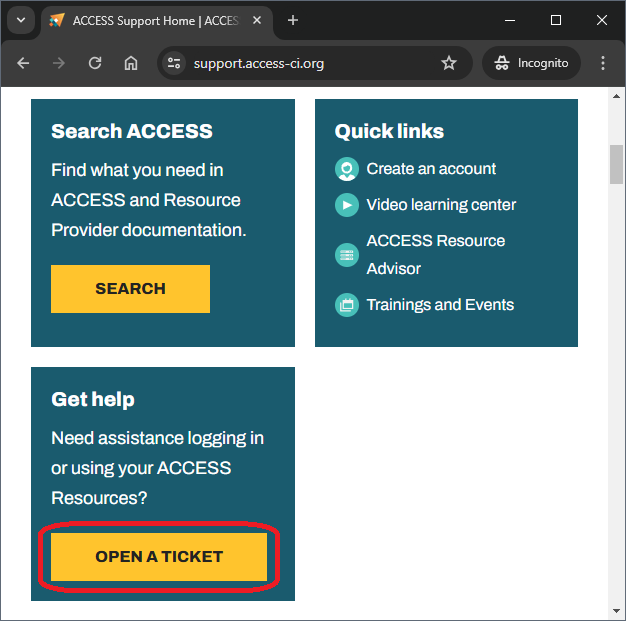The height and width of the screenshot is (621, 626).
Task: Bookmark this page with star icon
Action: [x=449, y=63]
